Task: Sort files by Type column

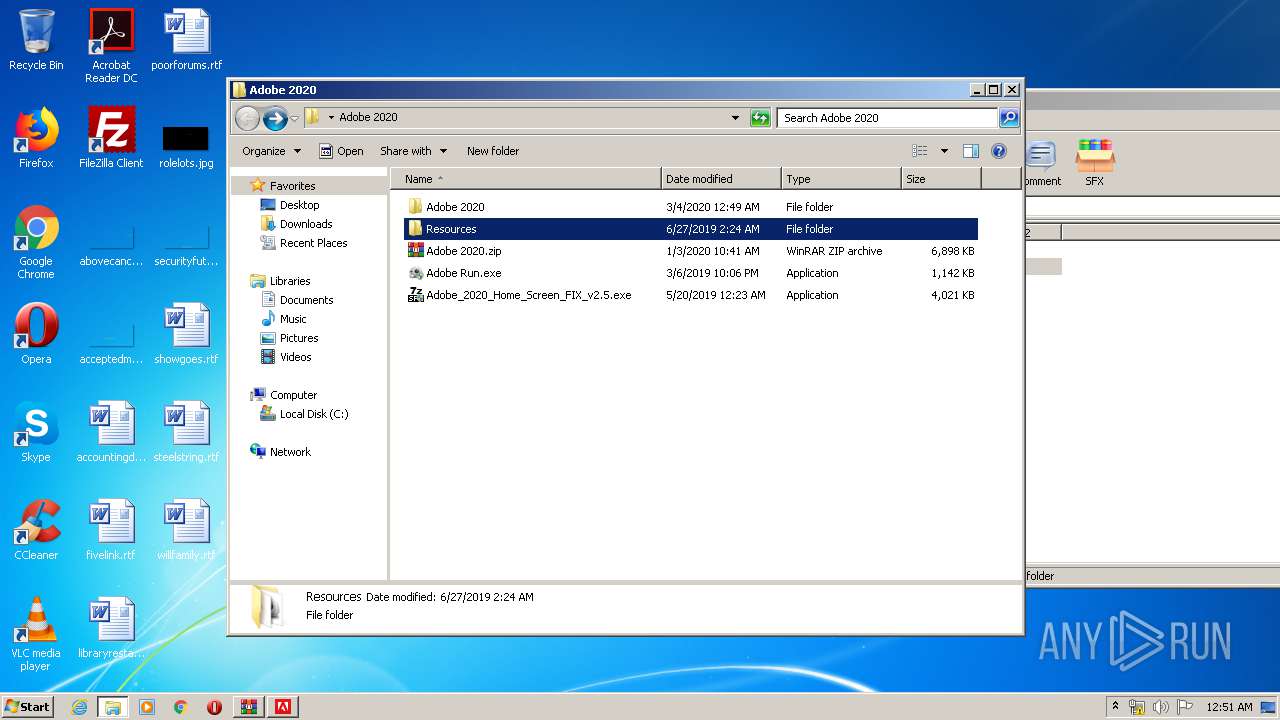Action: pyautogui.click(x=841, y=179)
